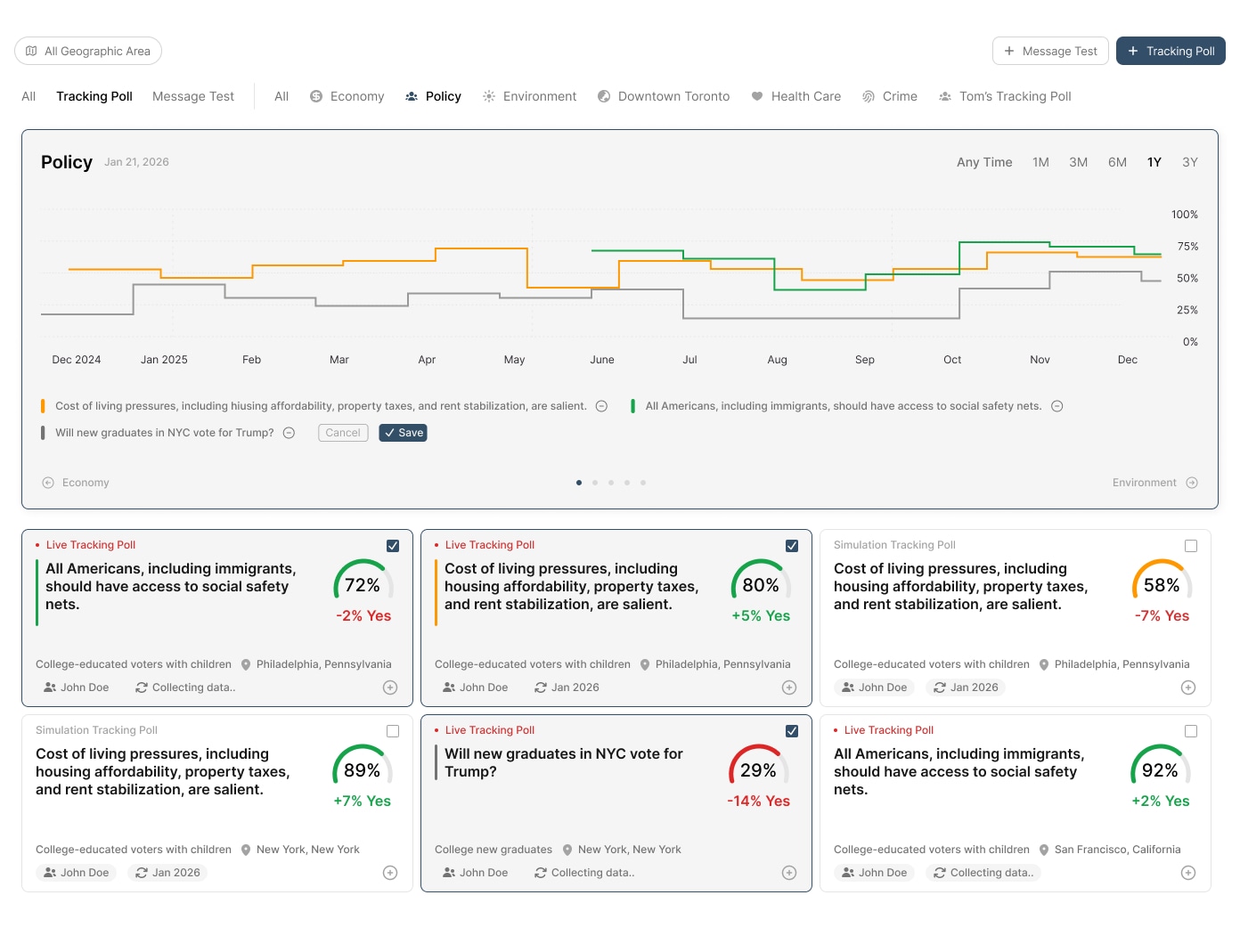
Task: Check the 92% San Francisco poll card
Action: coord(1191,731)
